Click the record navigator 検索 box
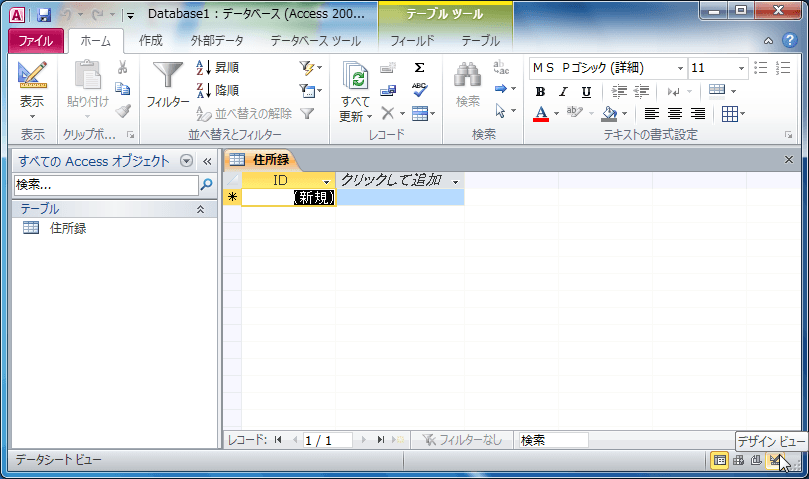 pyautogui.click(x=553, y=440)
